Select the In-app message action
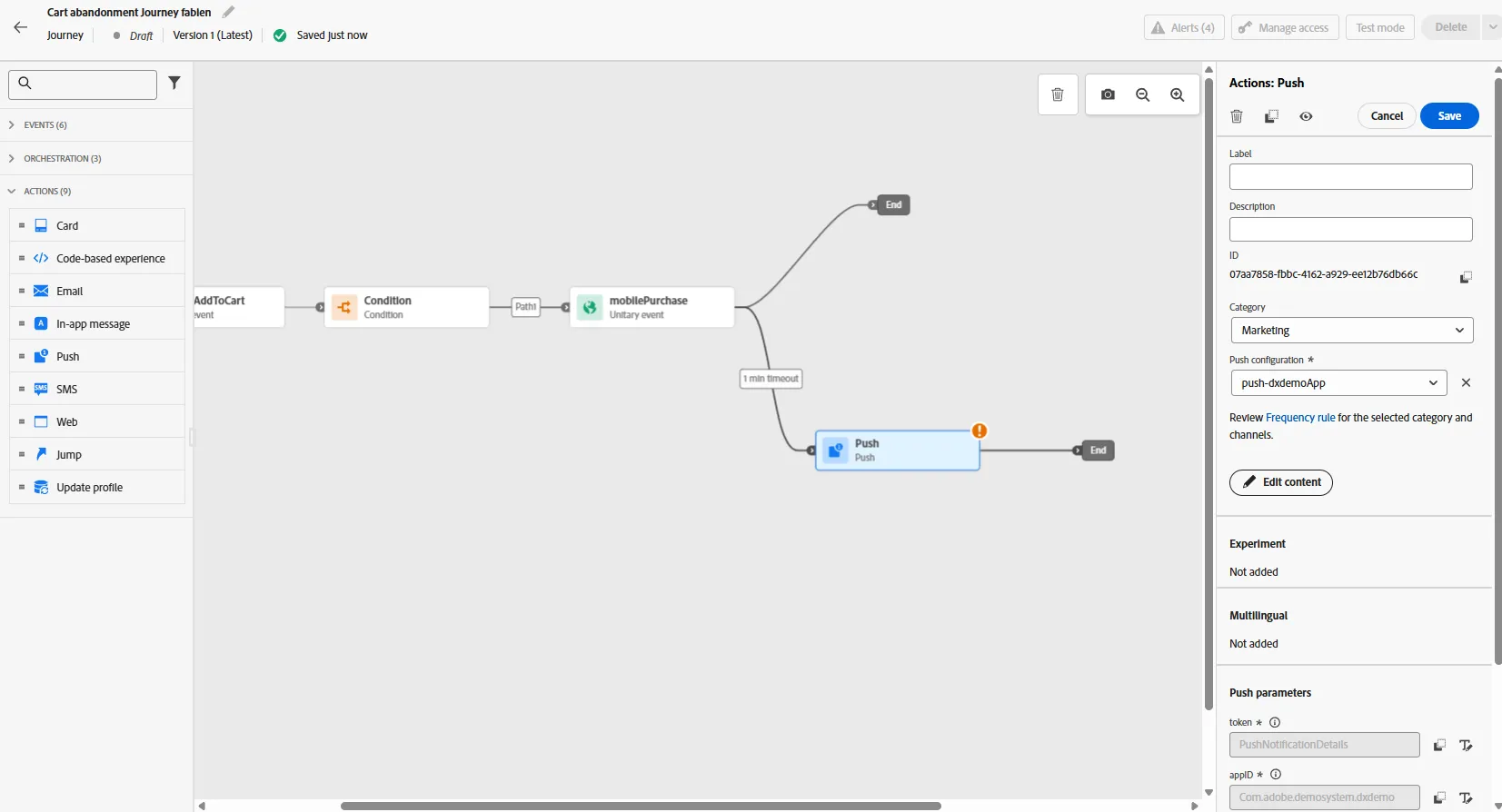This screenshot has height=812, width=1502. click(x=97, y=323)
